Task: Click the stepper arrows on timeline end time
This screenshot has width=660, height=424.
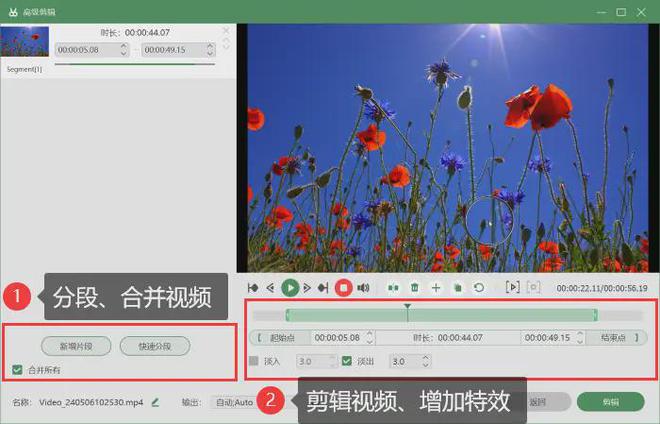Action: point(580,338)
